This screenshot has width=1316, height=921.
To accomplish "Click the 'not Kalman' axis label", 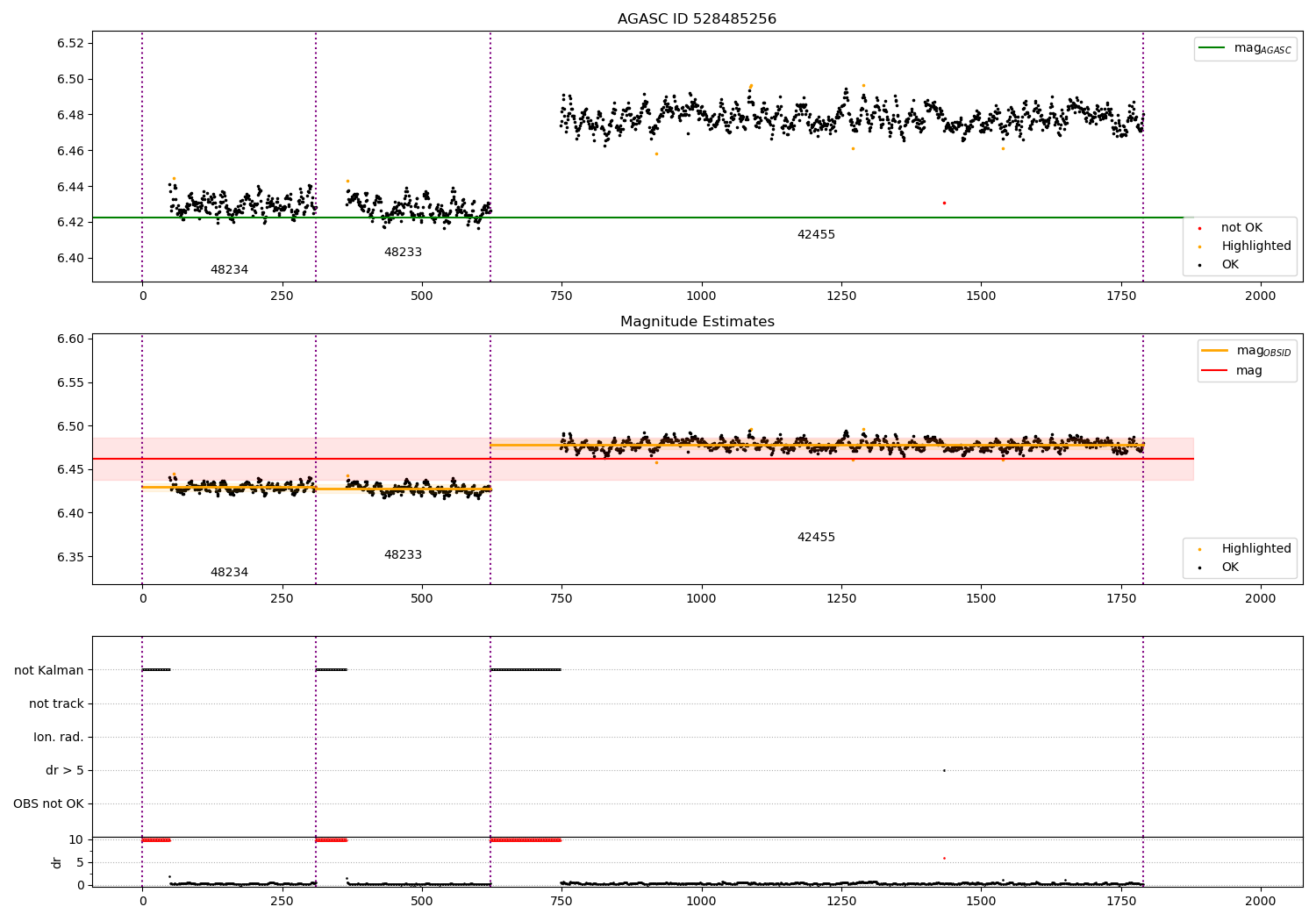I will coord(49,671).
